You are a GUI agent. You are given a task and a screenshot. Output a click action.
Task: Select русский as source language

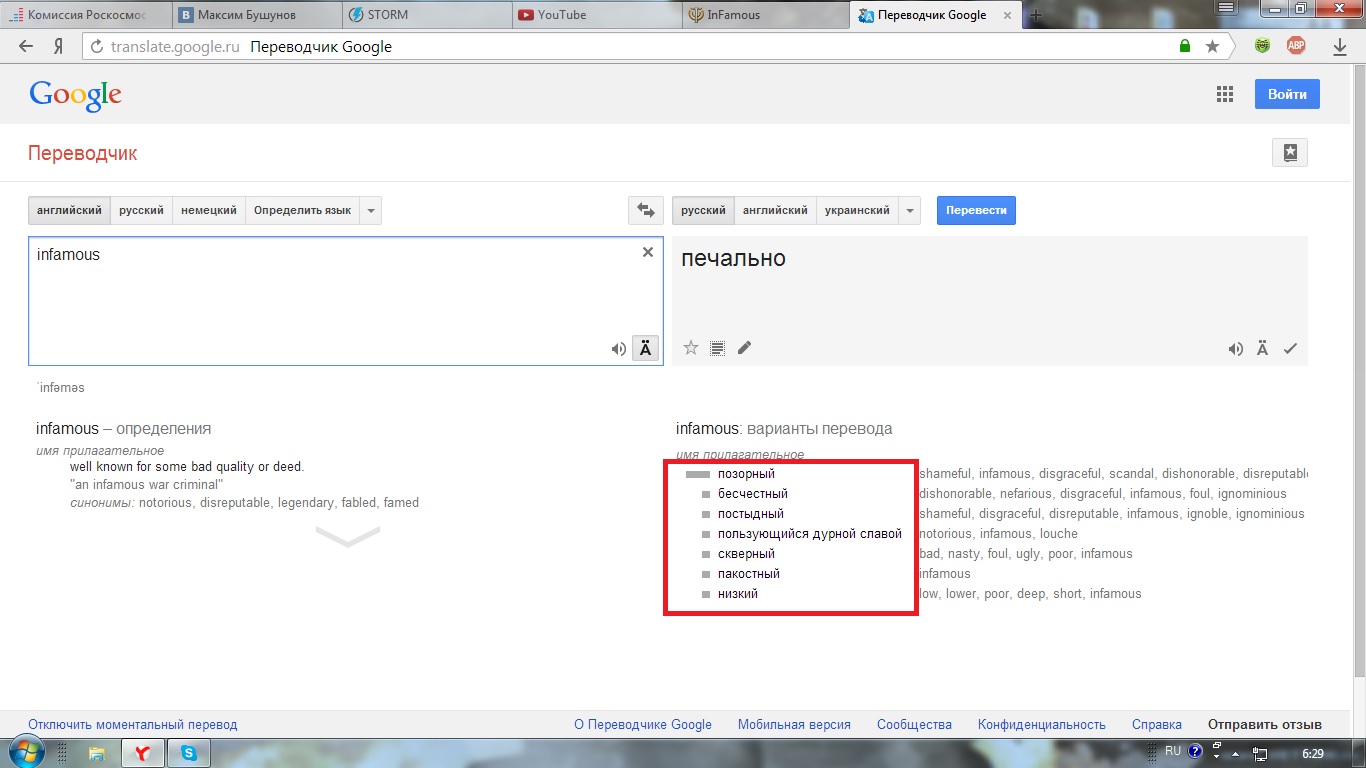[x=141, y=211]
